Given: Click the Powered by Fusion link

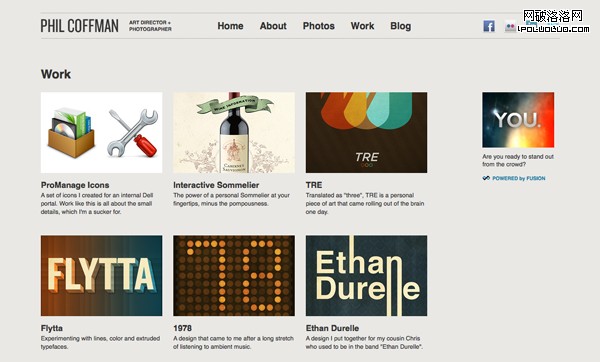Looking at the screenshot, I should [518, 178].
